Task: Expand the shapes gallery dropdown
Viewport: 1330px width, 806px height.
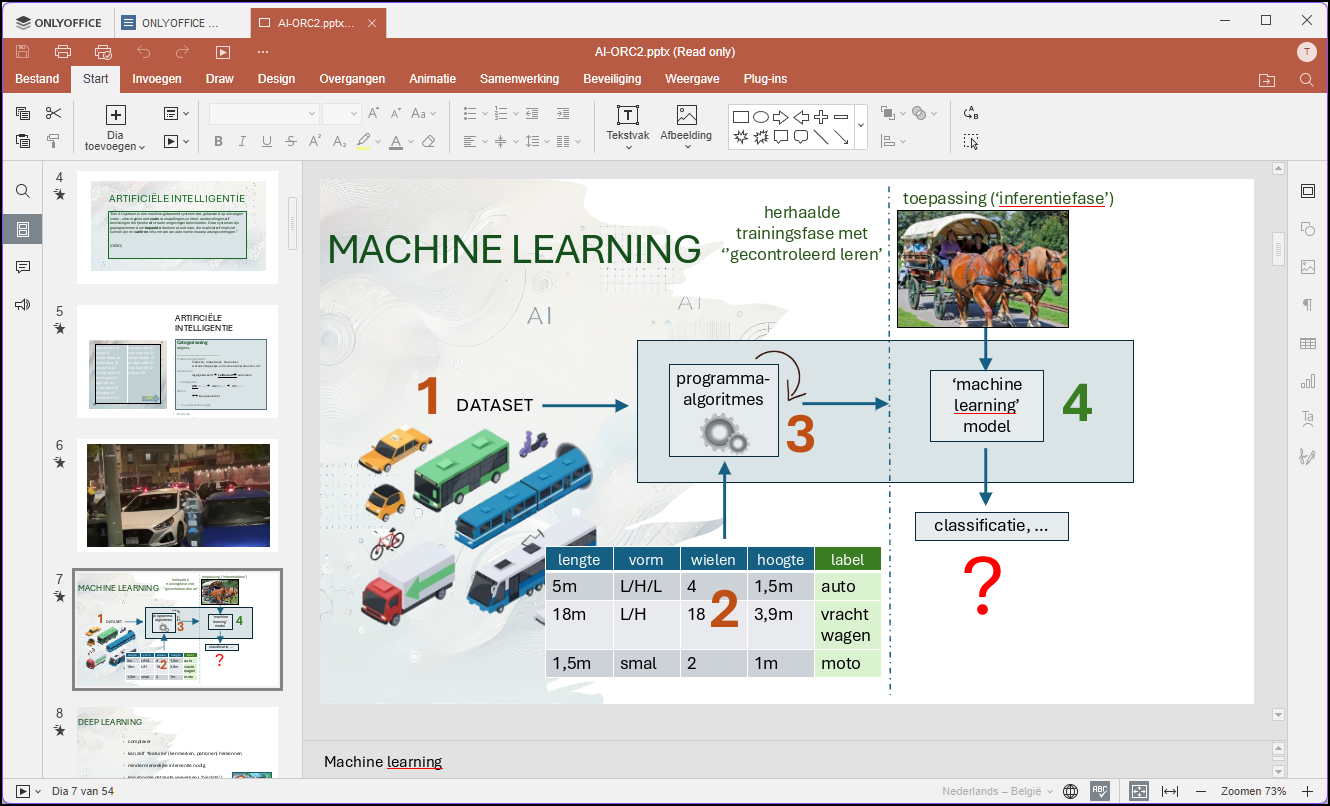Action: tap(861, 126)
